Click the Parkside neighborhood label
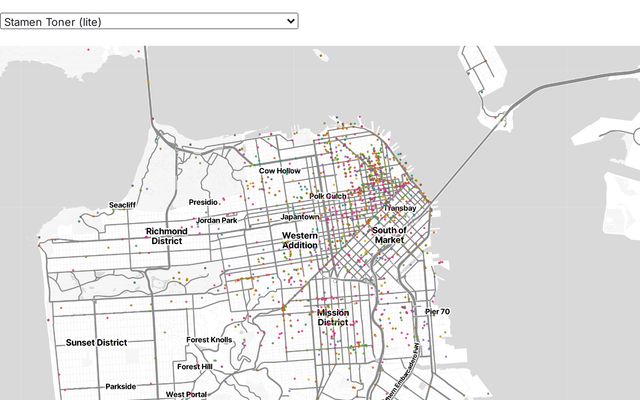Viewport: 640px width, 400px height. click(120, 386)
